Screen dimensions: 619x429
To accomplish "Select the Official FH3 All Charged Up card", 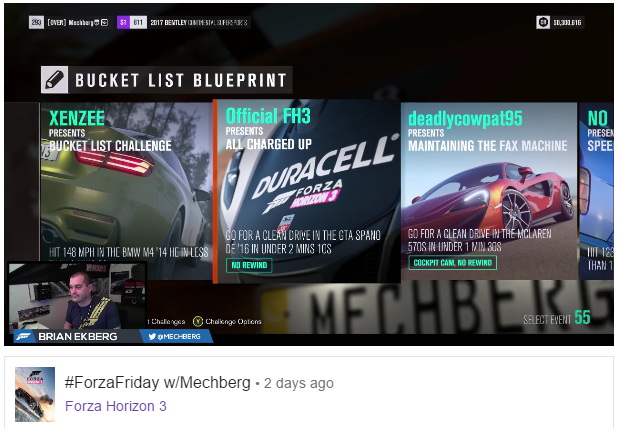I will (307, 191).
